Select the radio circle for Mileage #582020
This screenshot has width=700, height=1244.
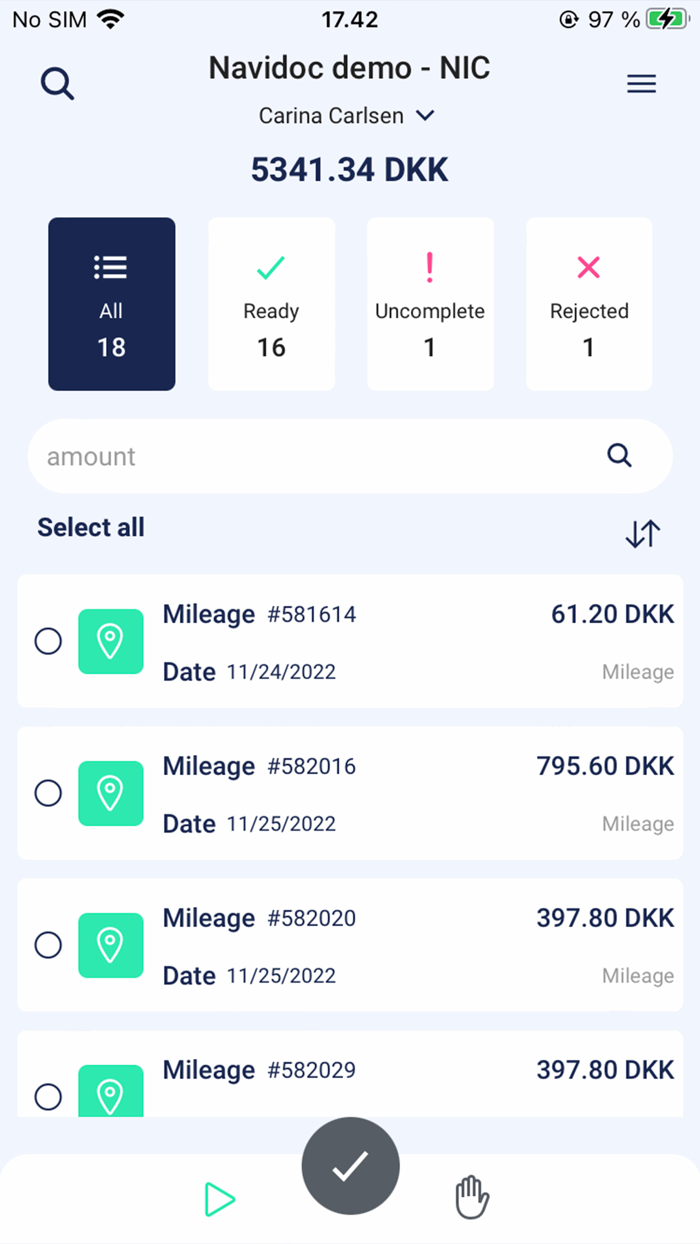click(48, 945)
